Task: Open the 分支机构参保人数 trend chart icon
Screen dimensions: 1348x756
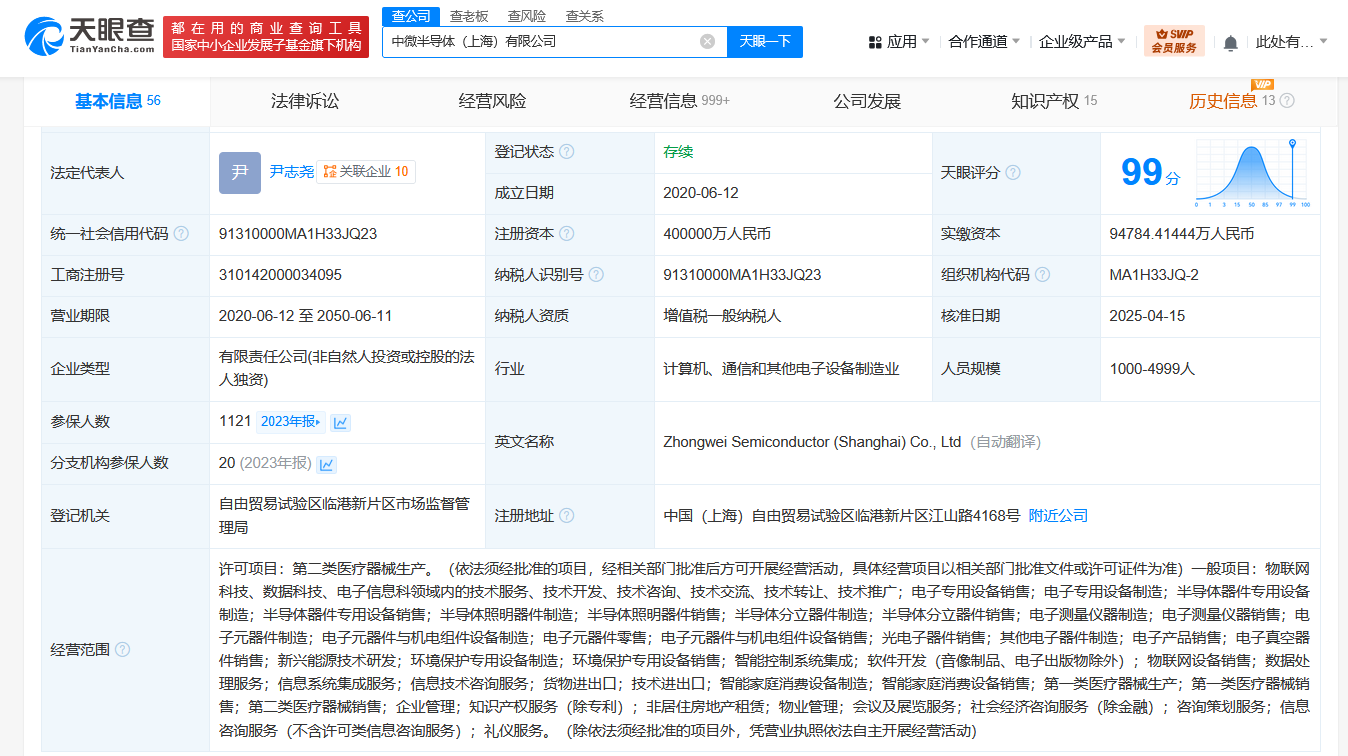Action: (x=327, y=464)
